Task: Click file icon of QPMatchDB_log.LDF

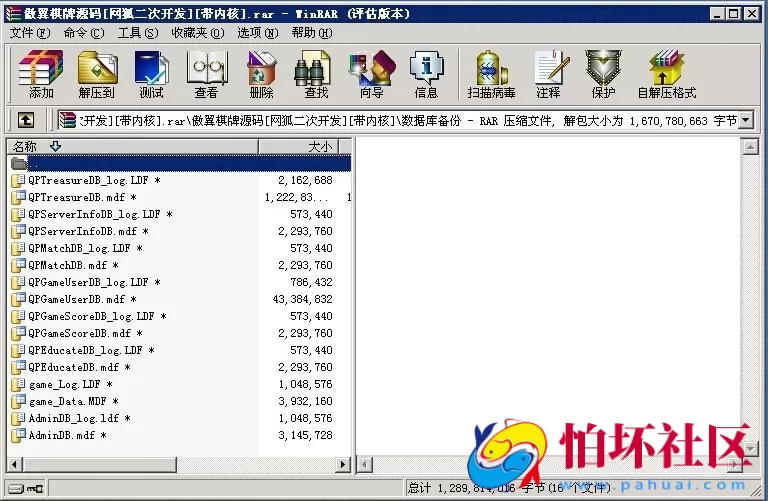Action: tap(18, 248)
